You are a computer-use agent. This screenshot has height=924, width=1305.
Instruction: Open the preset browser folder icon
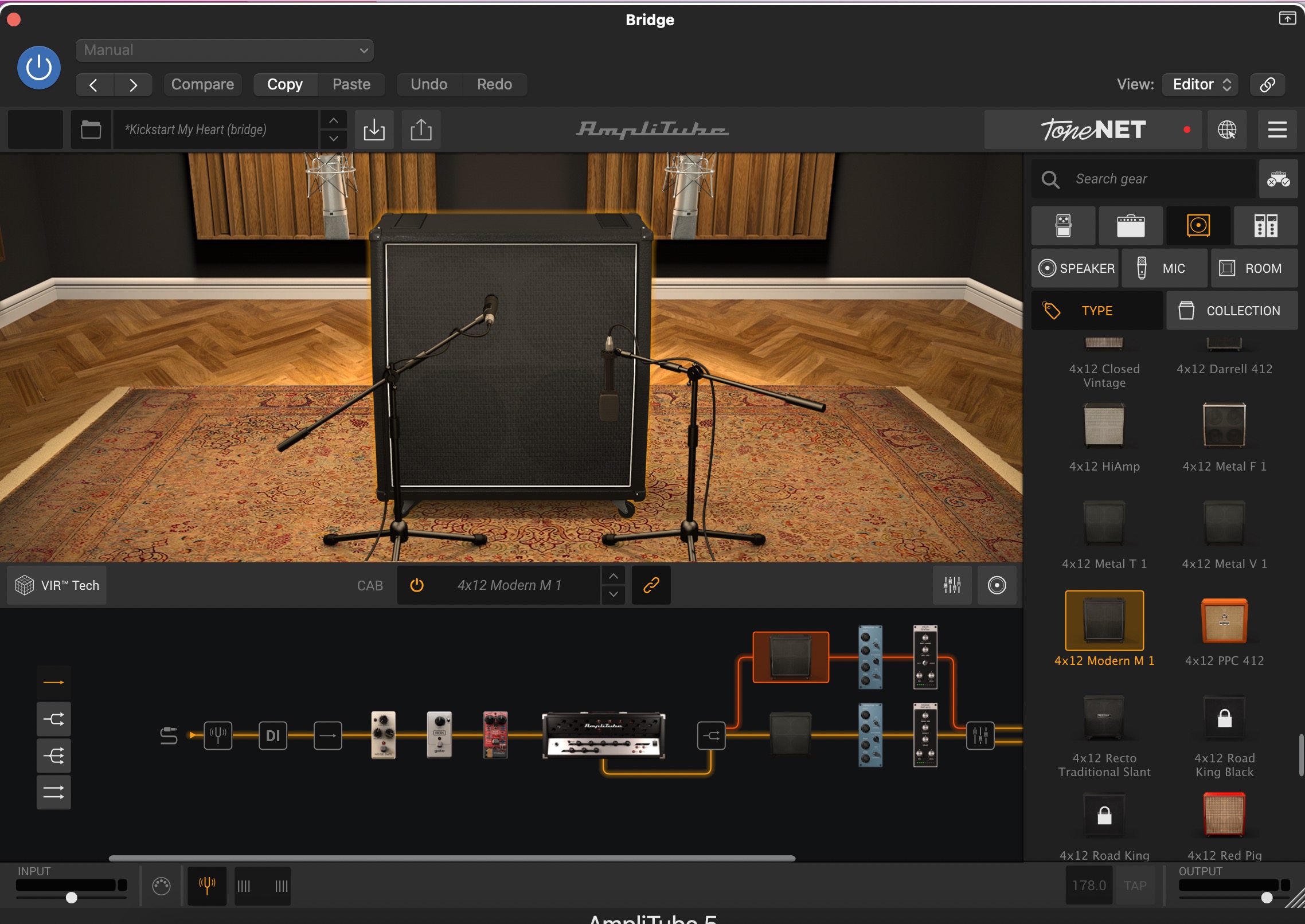[91, 130]
